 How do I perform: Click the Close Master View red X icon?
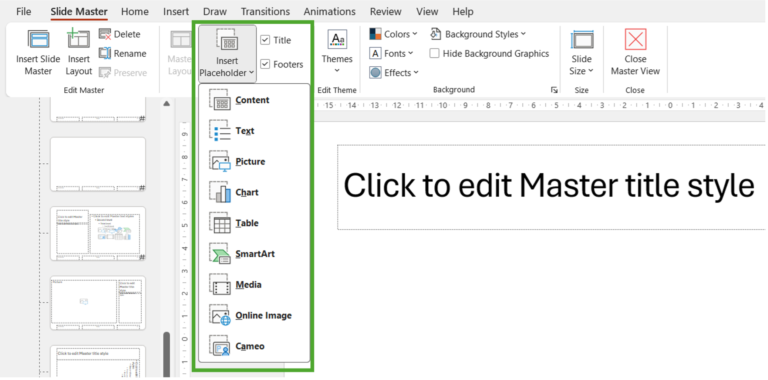pyautogui.click(x=635, y=39)
